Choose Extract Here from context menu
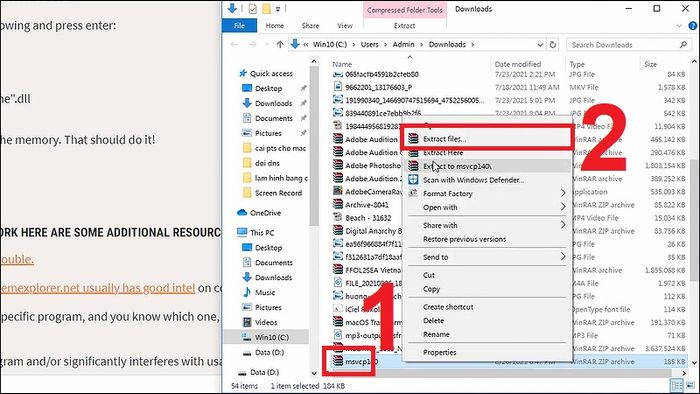Image resolution: width=700 pixels, height=394 pixels. click(487, 153)
